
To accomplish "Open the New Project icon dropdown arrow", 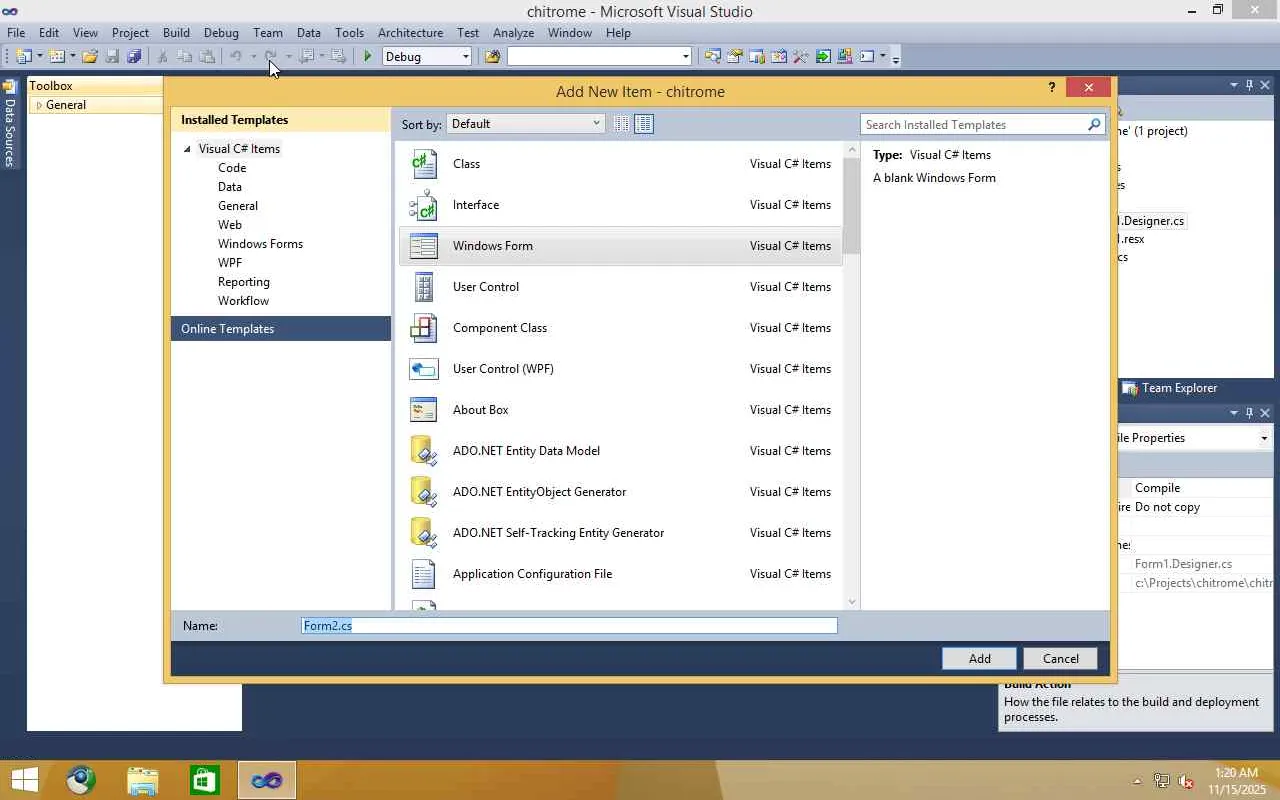I will pyautogui.click(x=38, y=57).
